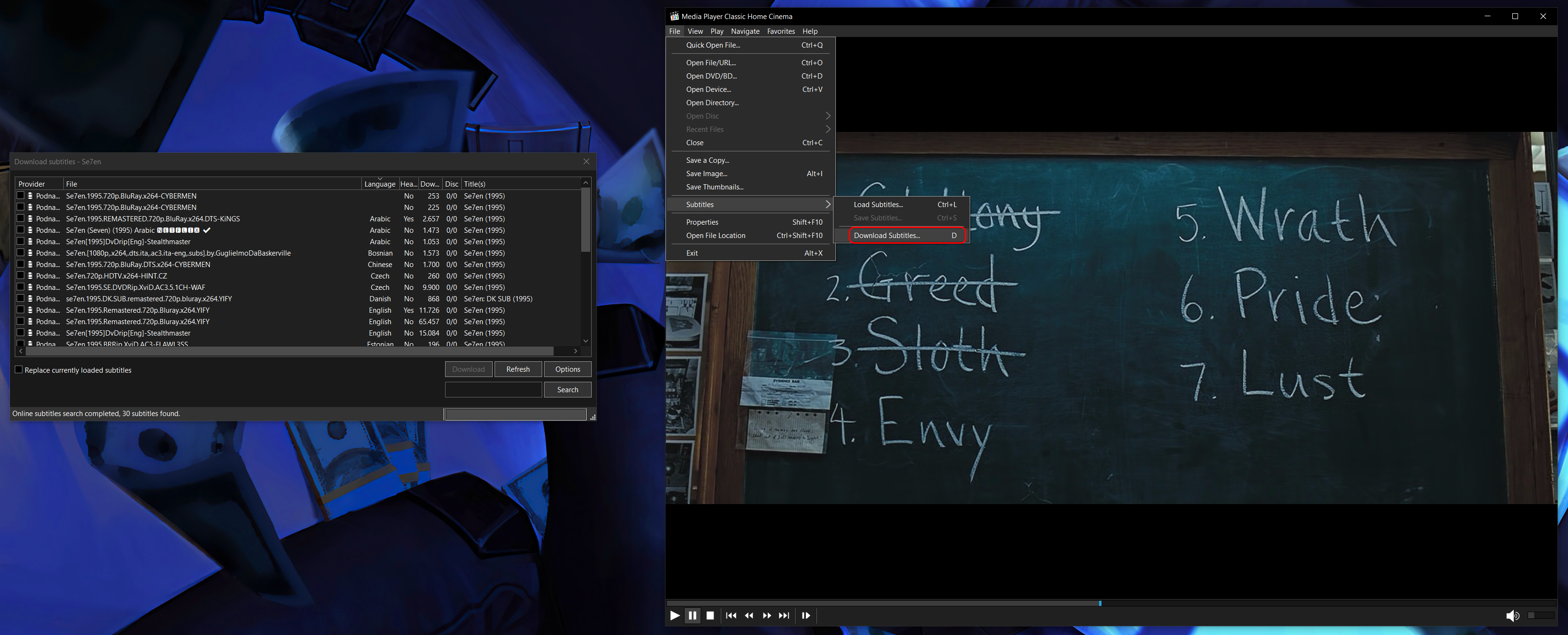
Task: Skip to the previous file
Action: coord(731,615)
